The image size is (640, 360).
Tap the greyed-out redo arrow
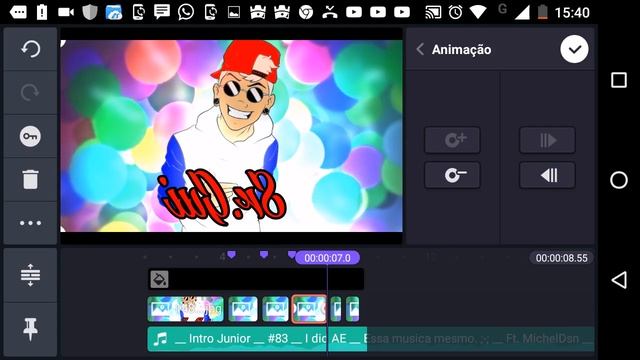coord(30,93)
